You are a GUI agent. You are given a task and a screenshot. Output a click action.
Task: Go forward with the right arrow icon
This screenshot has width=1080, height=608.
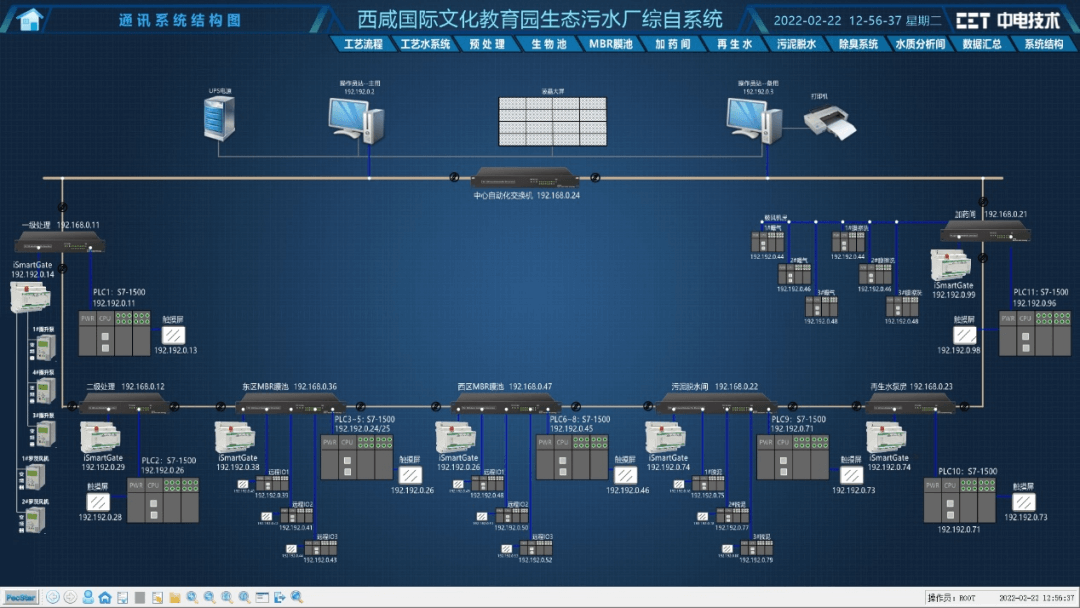pyautogui.click(x=70, y=597)
